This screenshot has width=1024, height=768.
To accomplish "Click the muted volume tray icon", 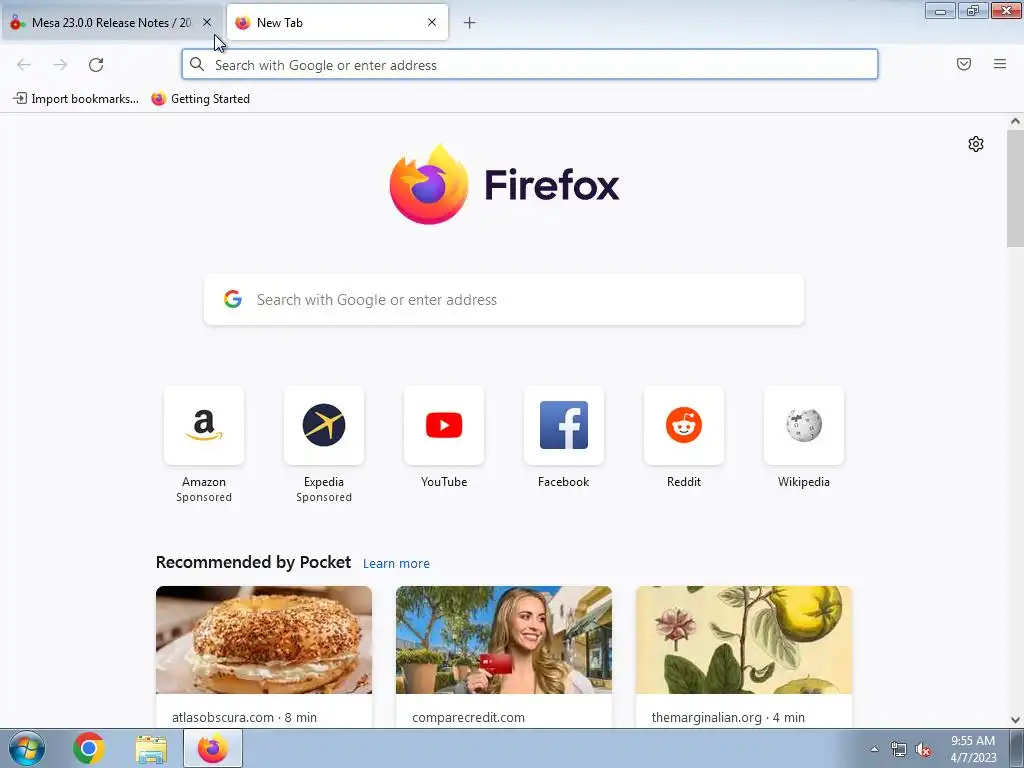I will point(923,750).
